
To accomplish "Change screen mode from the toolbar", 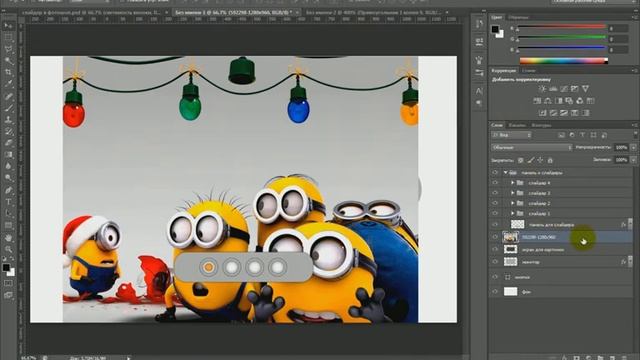I will coord(8,295).
